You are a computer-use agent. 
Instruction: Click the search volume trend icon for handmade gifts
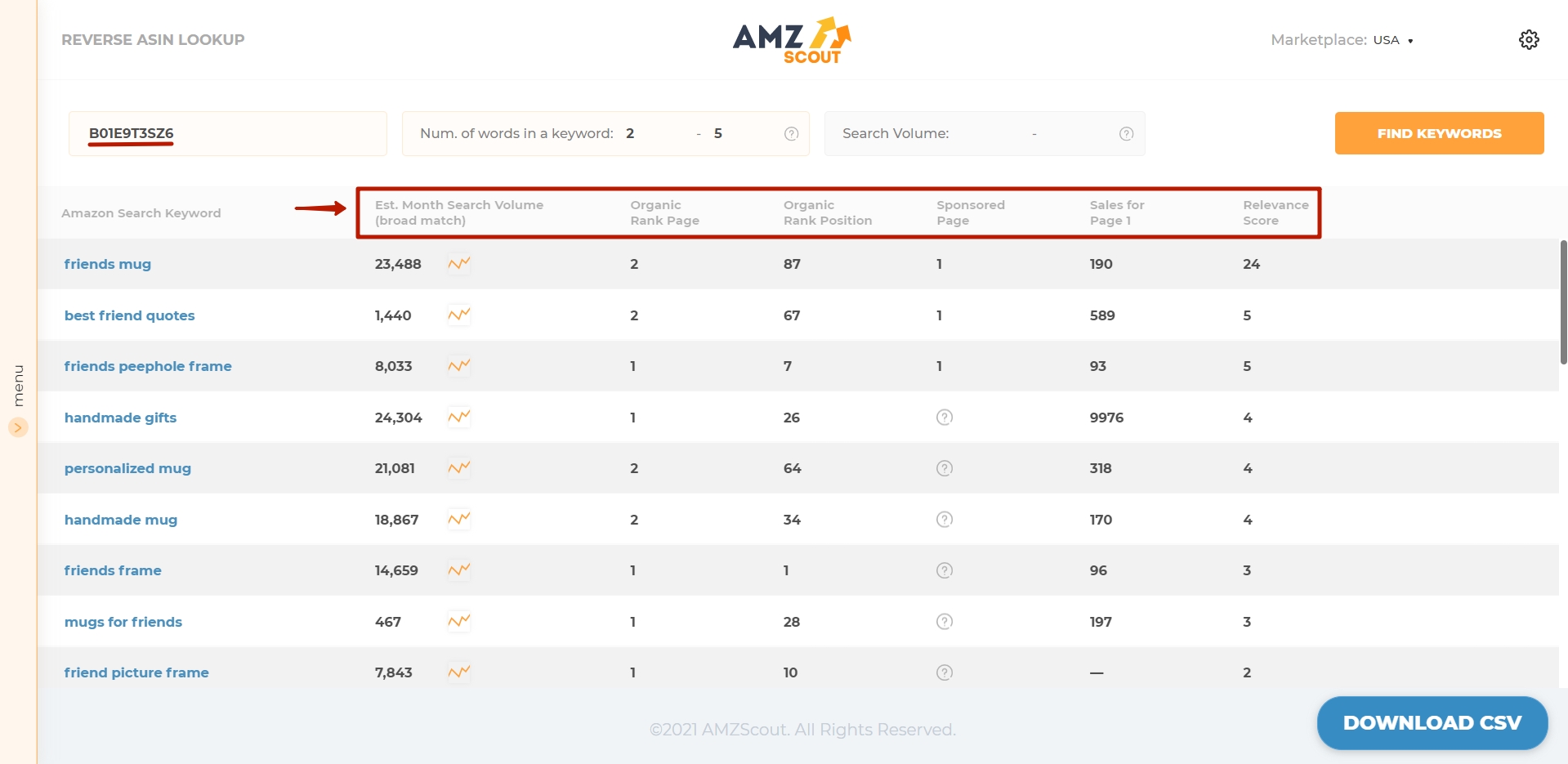click(458, 417)
